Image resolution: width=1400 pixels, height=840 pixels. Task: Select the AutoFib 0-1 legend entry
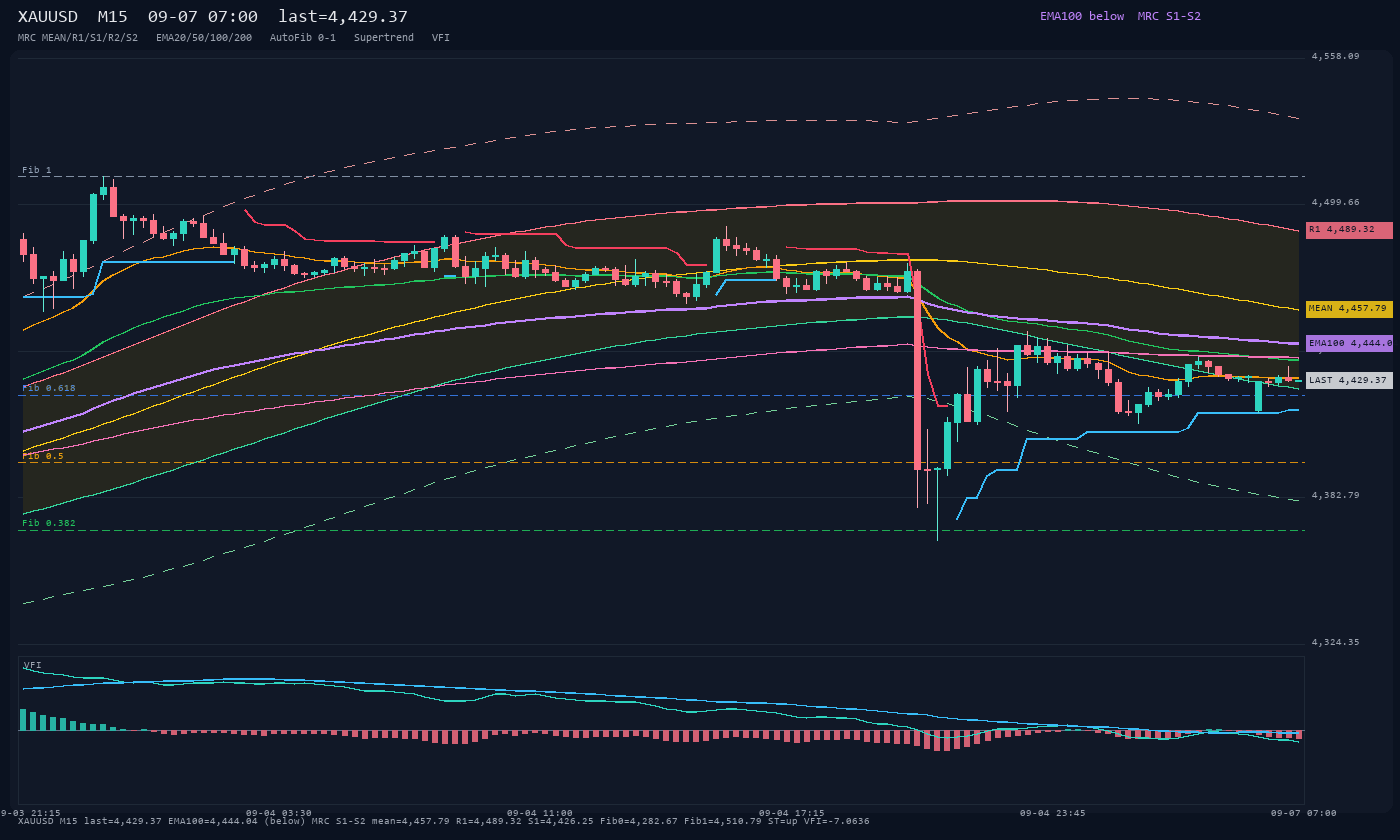tap(303, 37)
